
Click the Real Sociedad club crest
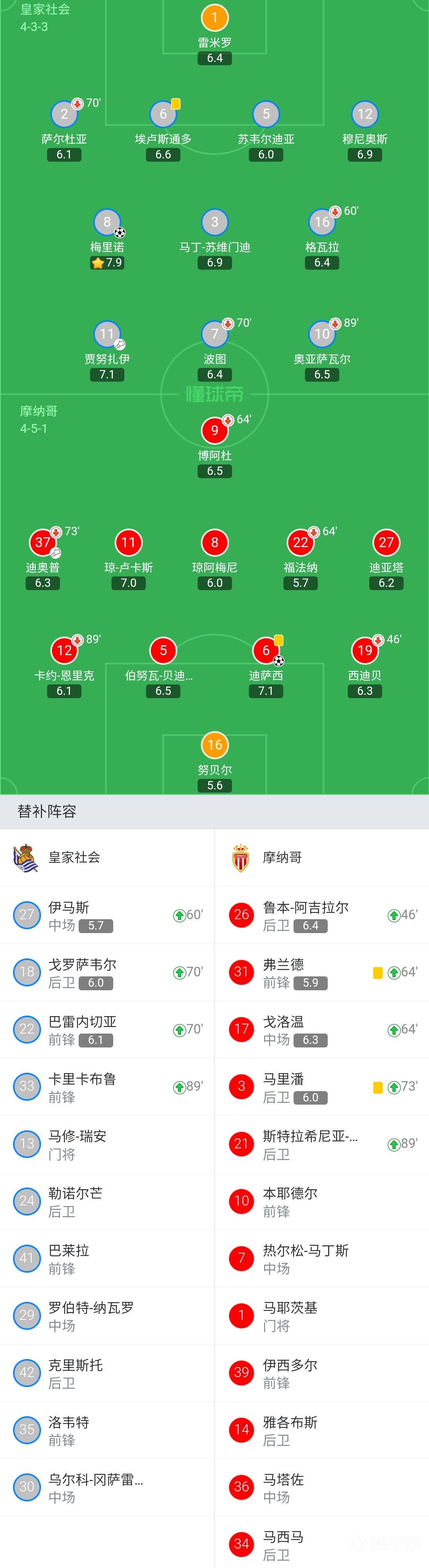(x=25, y=858)
